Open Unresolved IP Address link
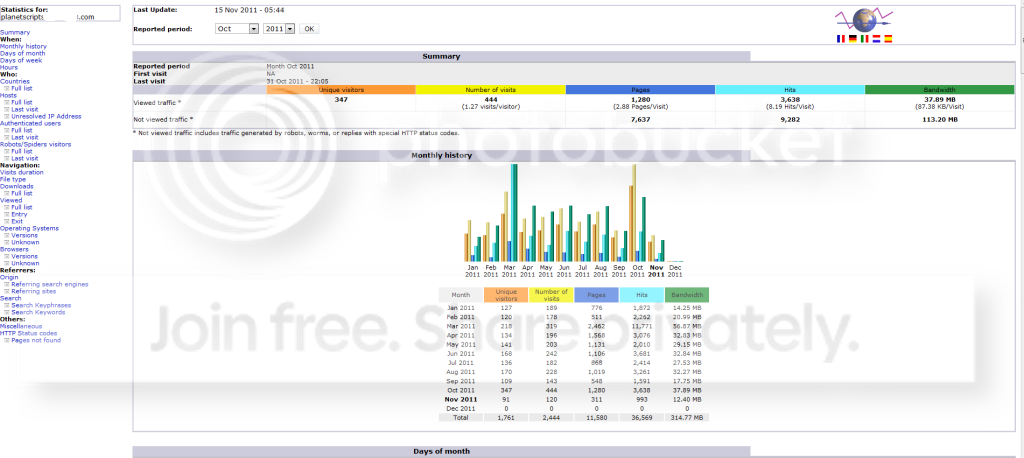This screenshot has height=458, width=1024. coord(46,116)
